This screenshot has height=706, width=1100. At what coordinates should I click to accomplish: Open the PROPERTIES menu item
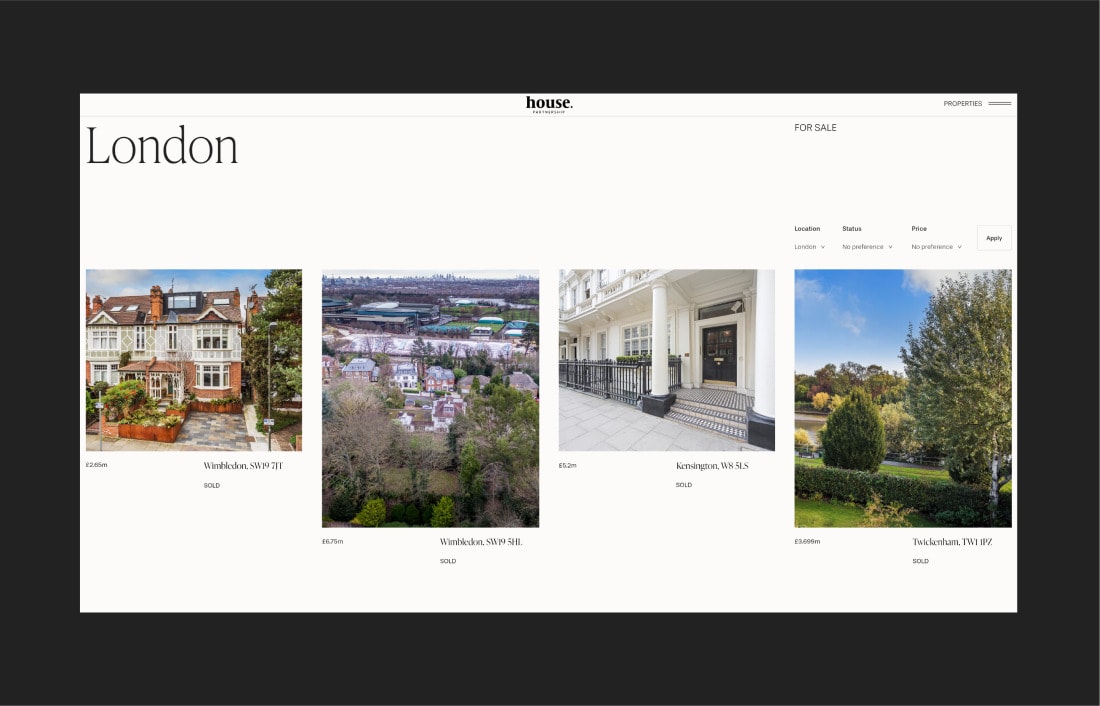[962, 104]
